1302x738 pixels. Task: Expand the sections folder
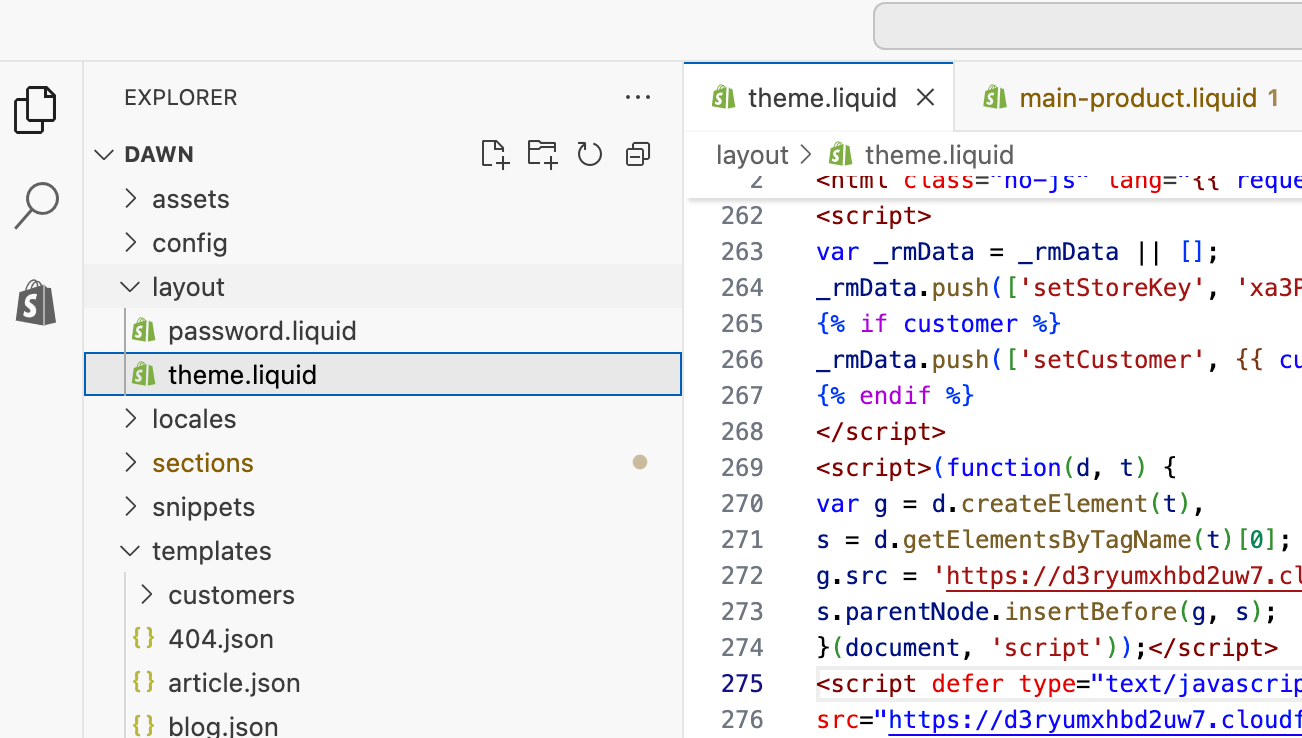point(130,462)
